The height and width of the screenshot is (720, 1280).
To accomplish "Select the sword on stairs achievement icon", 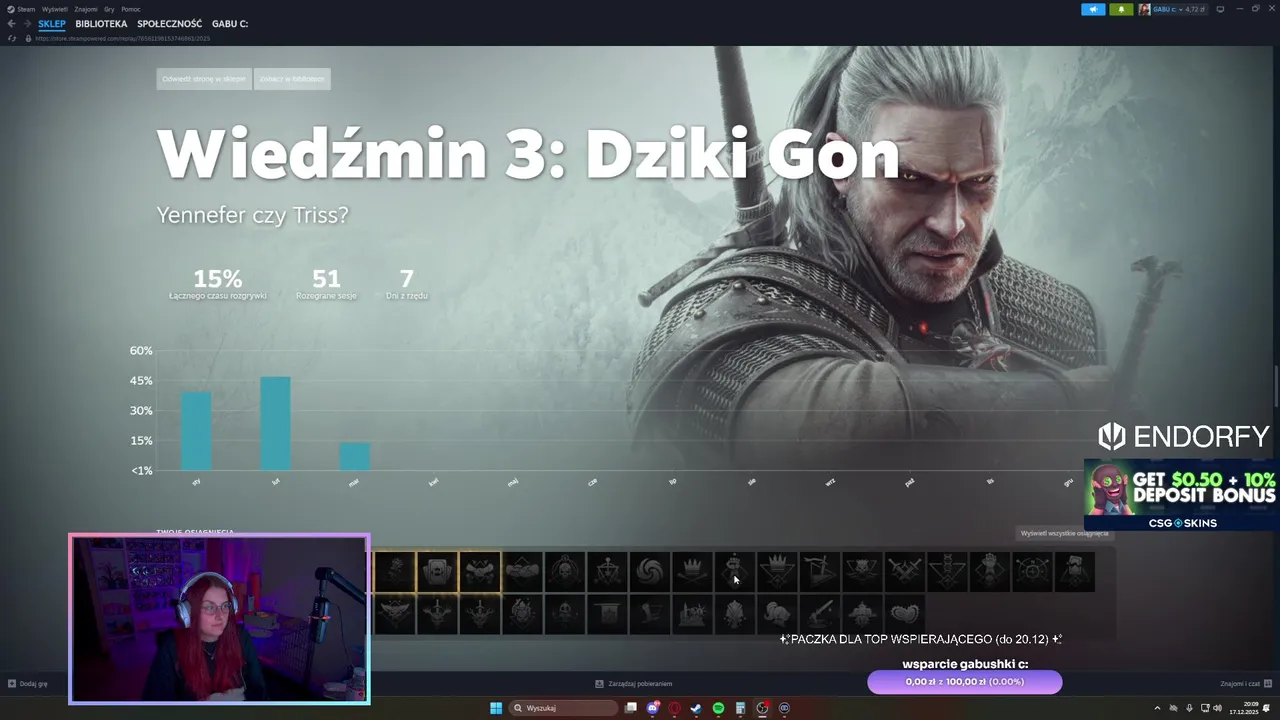I will (820, 572).
